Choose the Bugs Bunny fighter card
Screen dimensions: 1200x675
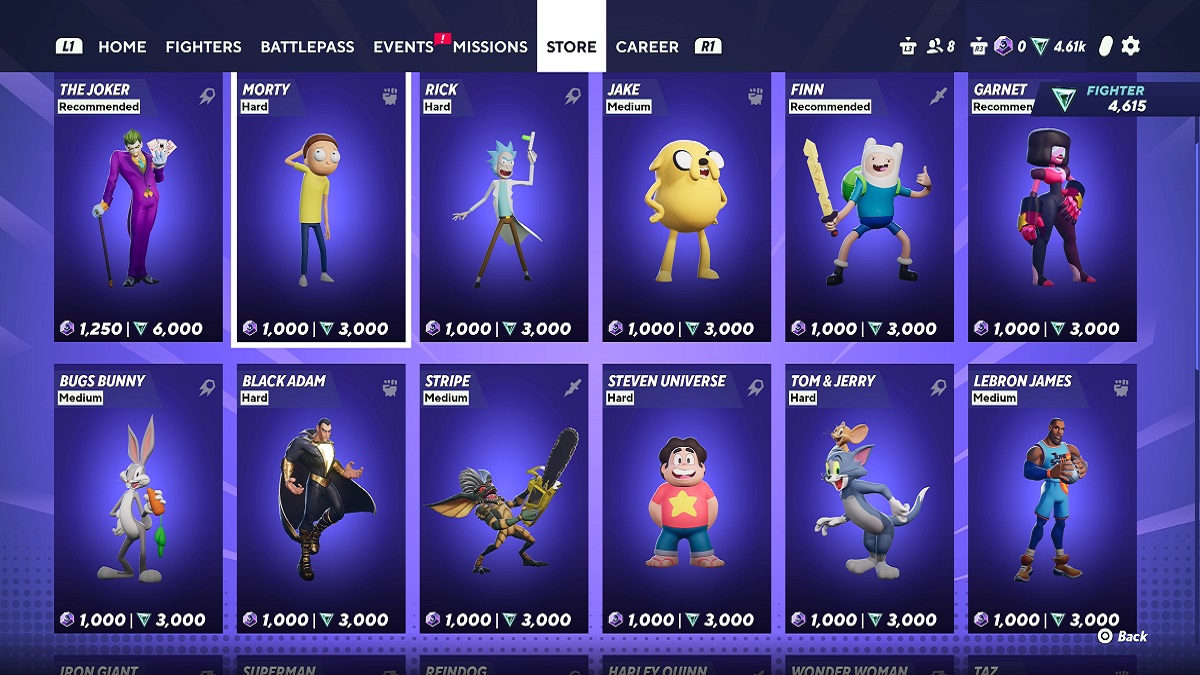click(x=138, y=499)
